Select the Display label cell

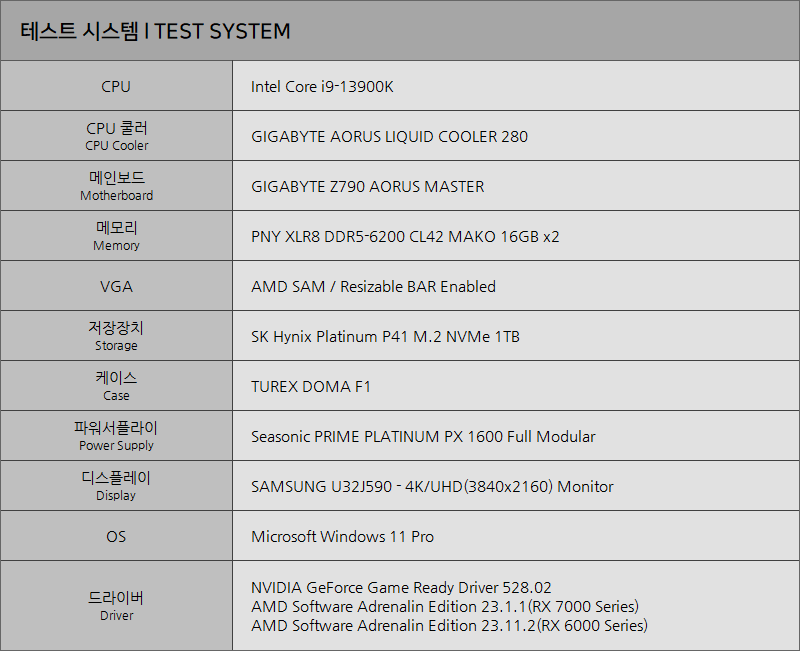[x=116, y=486]
